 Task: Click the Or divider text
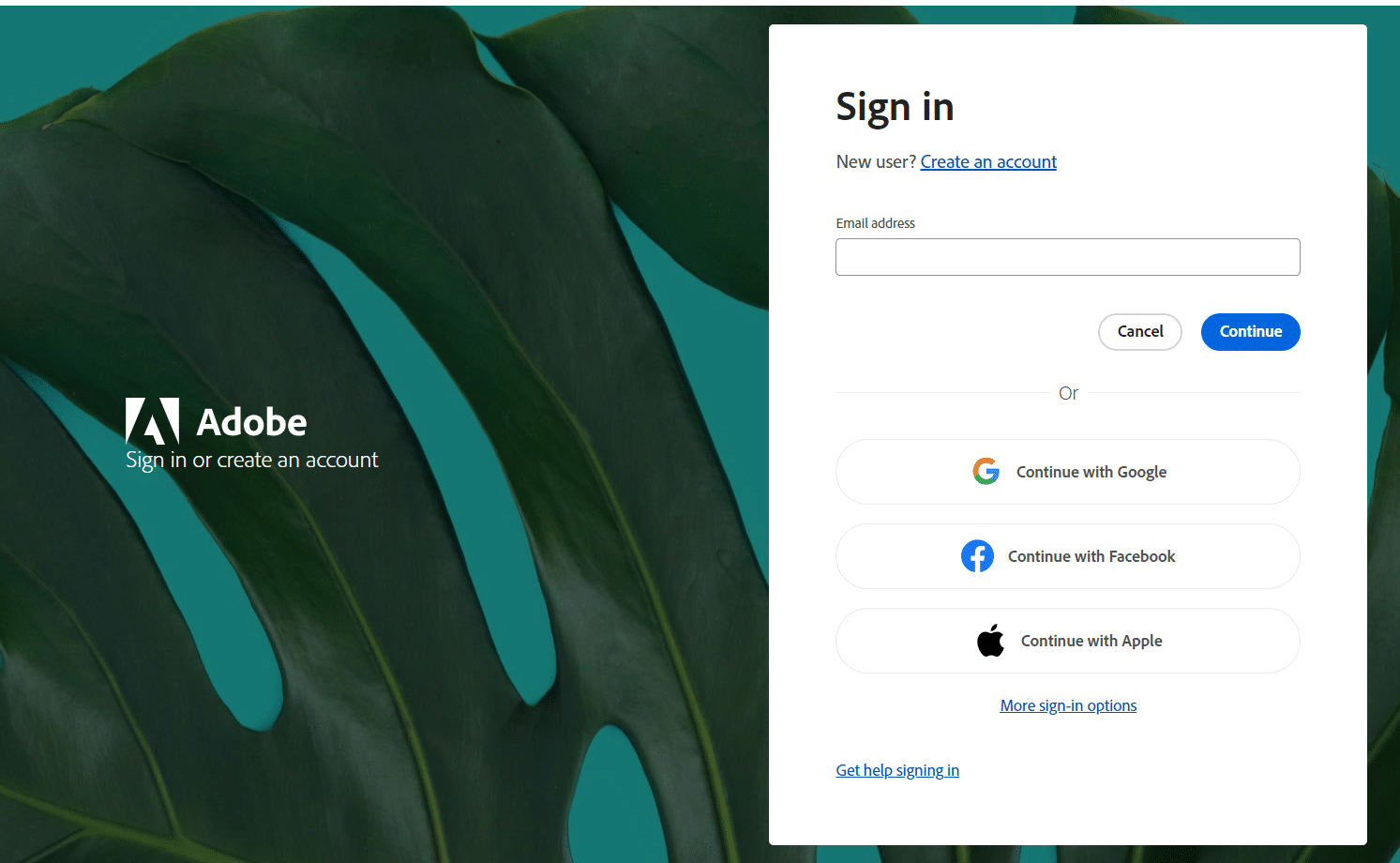[1068, 393]
